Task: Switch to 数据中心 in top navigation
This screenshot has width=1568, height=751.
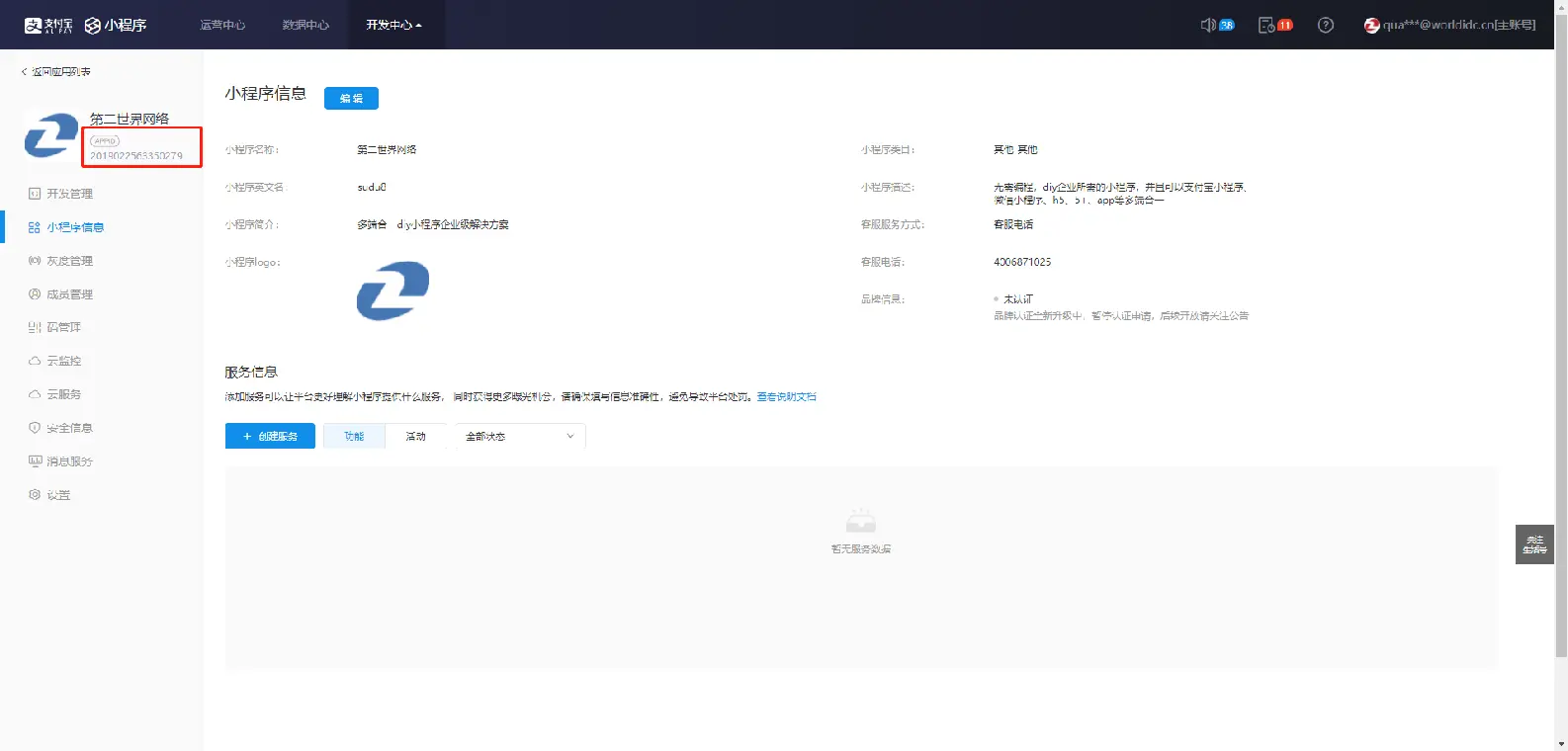Action: click(305, 25)
